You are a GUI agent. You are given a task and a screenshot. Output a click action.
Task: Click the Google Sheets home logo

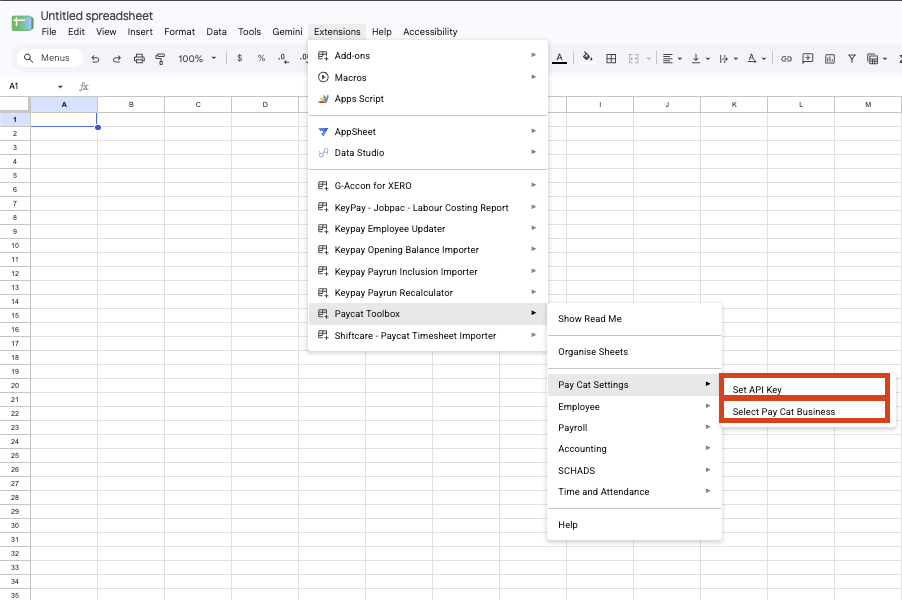[x=22, y=24]
